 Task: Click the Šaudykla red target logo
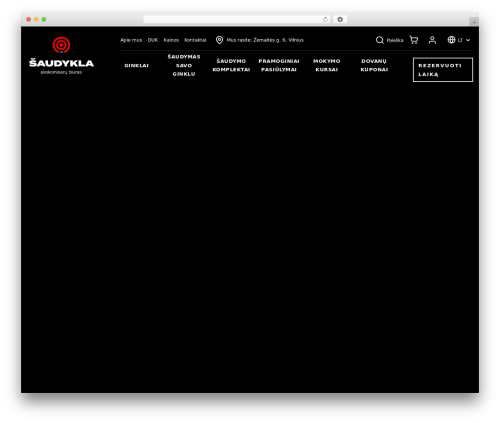tap(61, 45)
